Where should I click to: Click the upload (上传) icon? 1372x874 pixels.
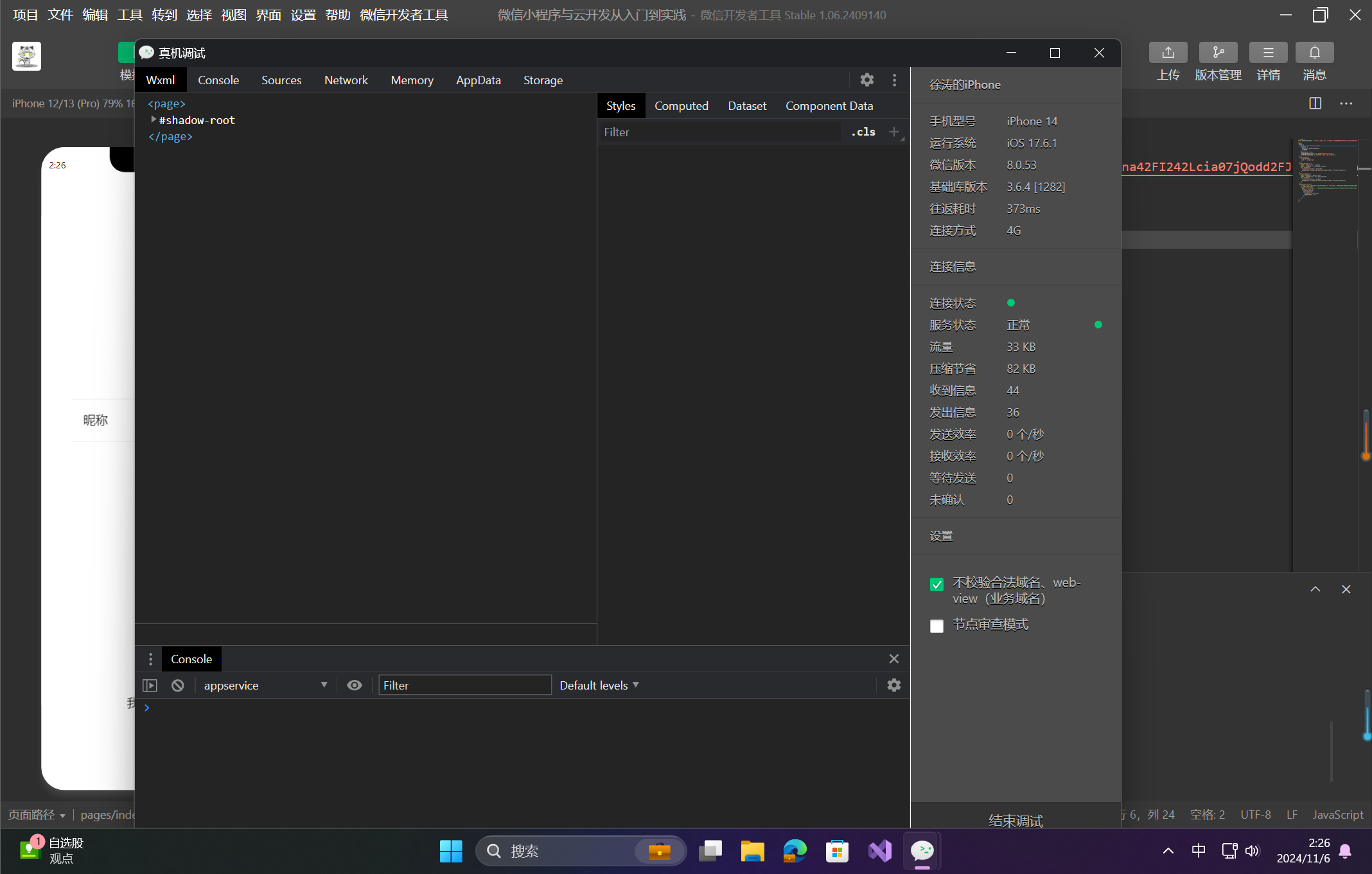(1168, 53)
